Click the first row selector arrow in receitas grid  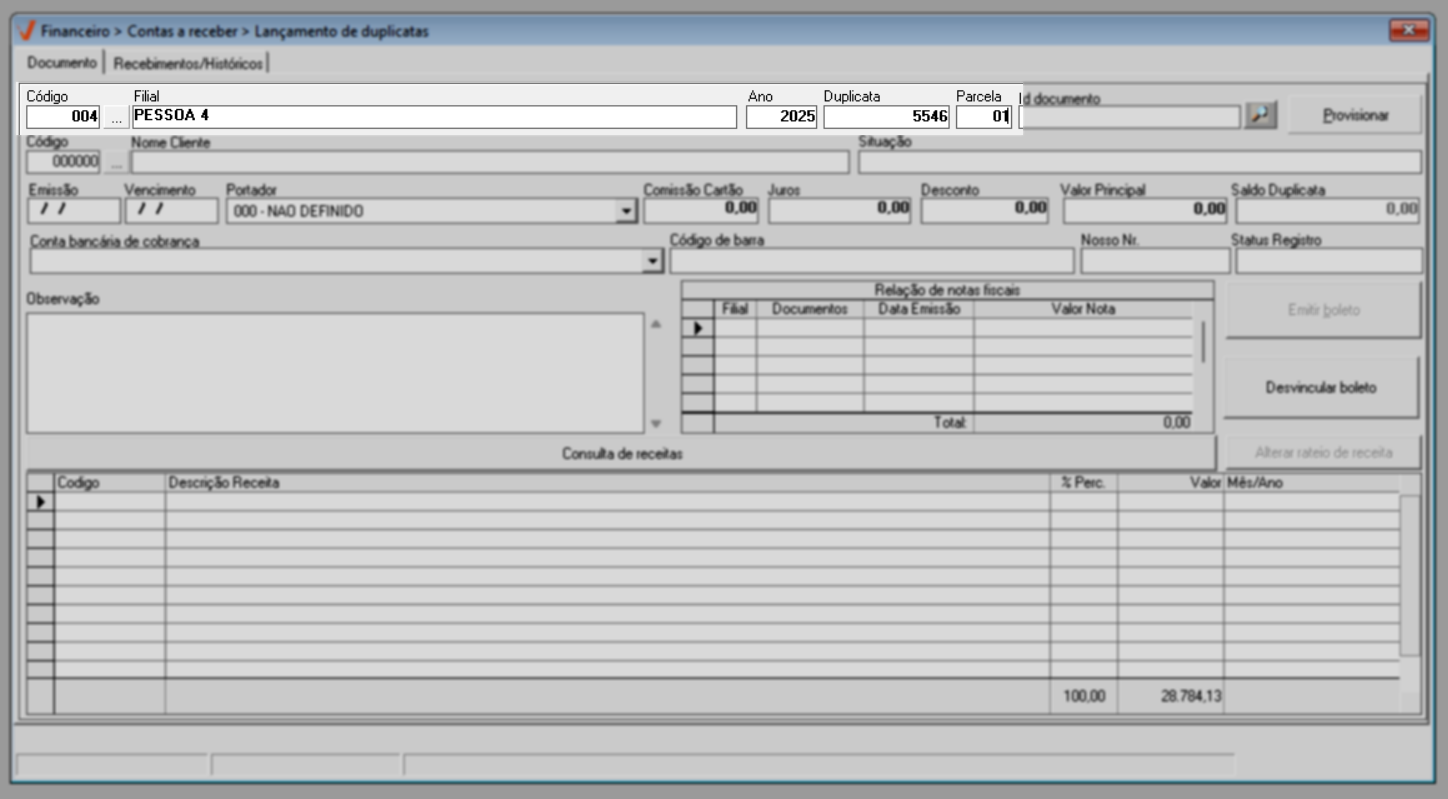(x=40, y=502)
